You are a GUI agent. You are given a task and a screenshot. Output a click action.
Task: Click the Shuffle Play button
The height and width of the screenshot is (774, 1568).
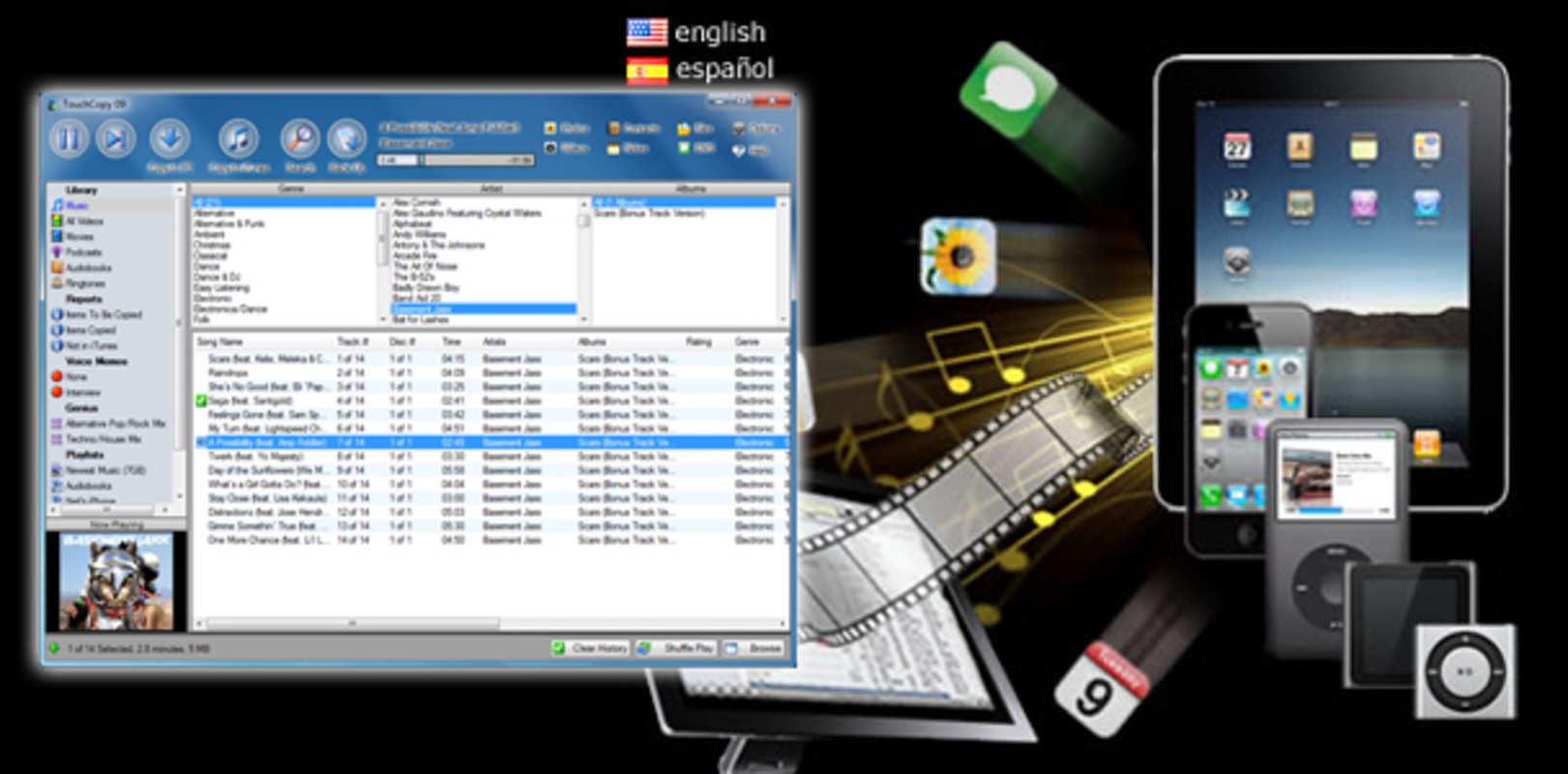pos(677,648)
